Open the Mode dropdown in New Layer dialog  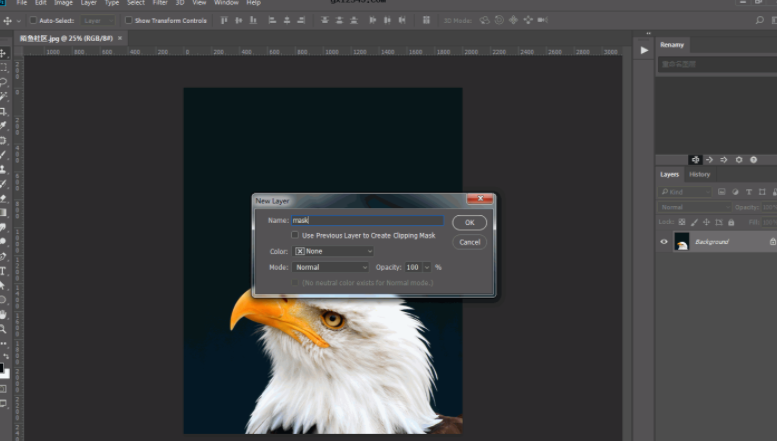pyautogui.click(x=331, y=267)
